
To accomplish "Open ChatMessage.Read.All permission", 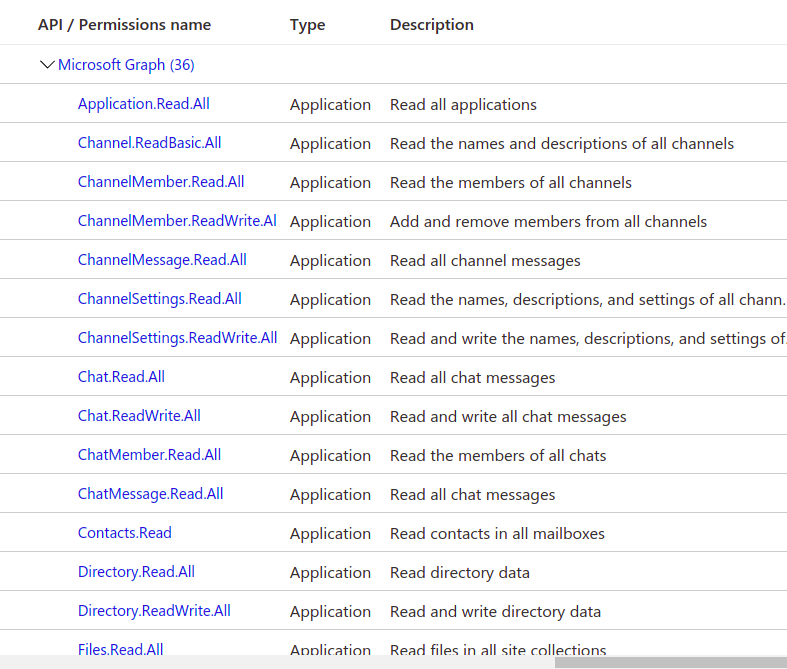I will coord(151,494).
